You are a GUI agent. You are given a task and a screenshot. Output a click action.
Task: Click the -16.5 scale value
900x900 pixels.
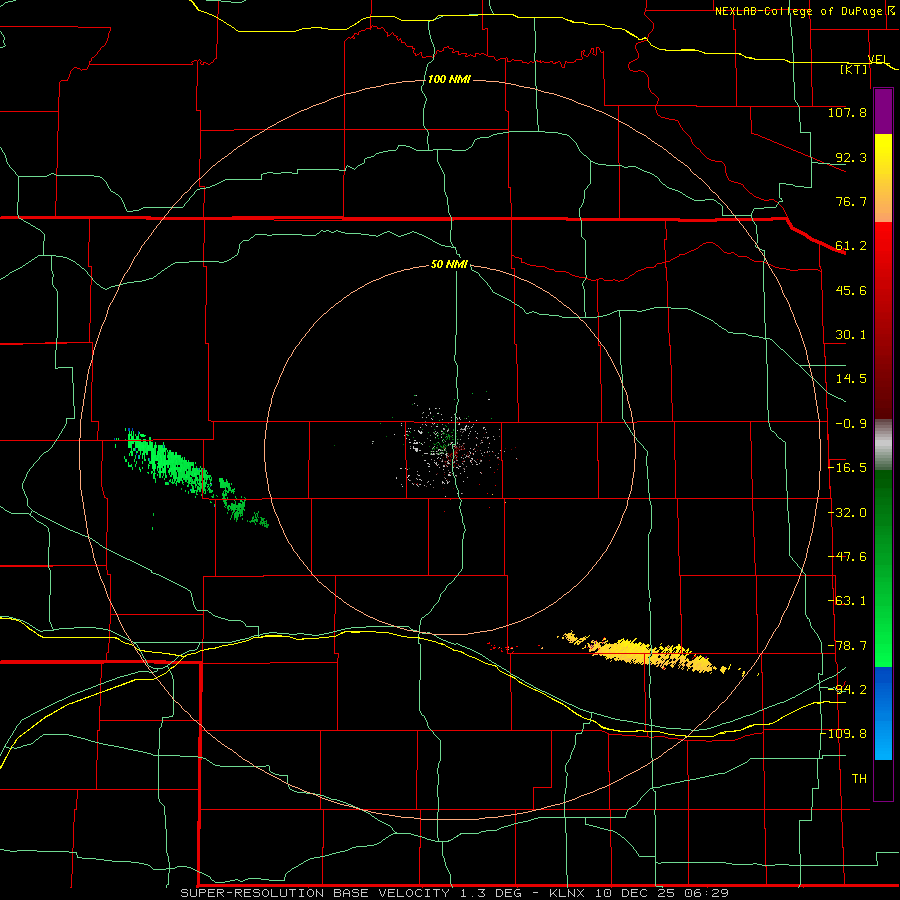847,468
